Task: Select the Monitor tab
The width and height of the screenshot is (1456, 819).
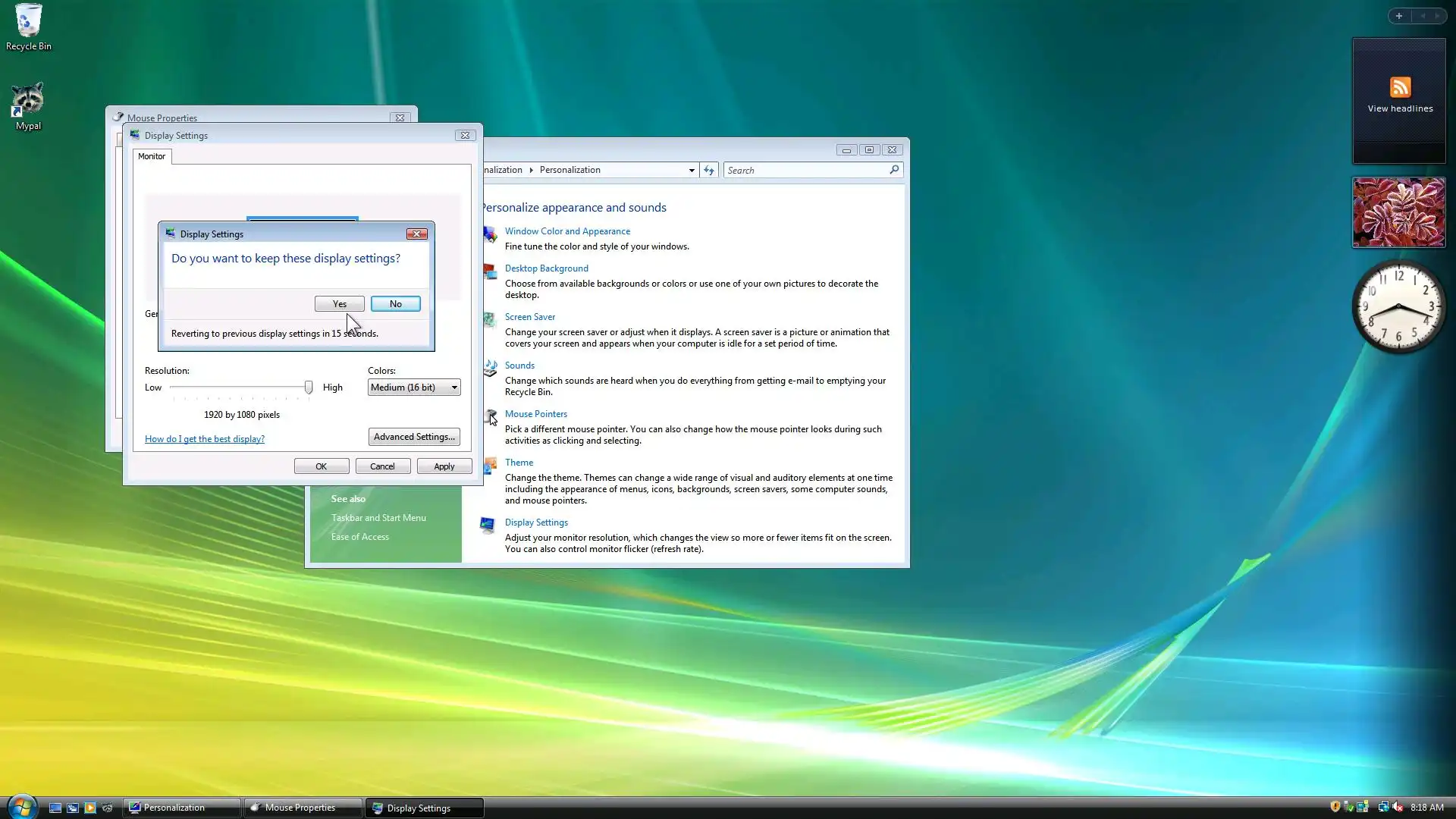Action: click(x=152, y=156)
